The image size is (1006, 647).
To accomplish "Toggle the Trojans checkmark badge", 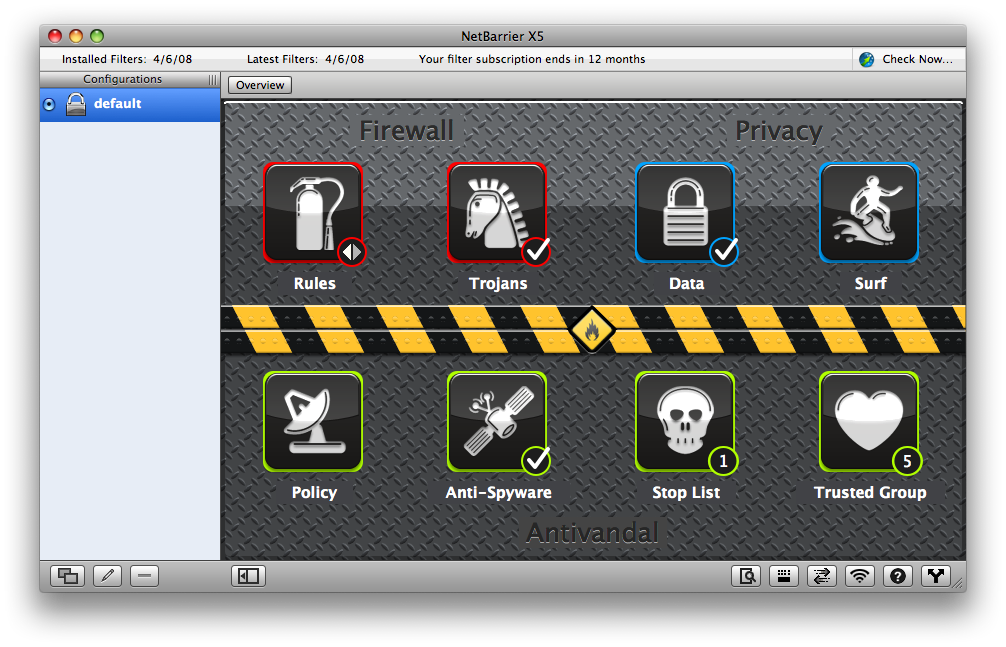I will click(x=536, y=252).
